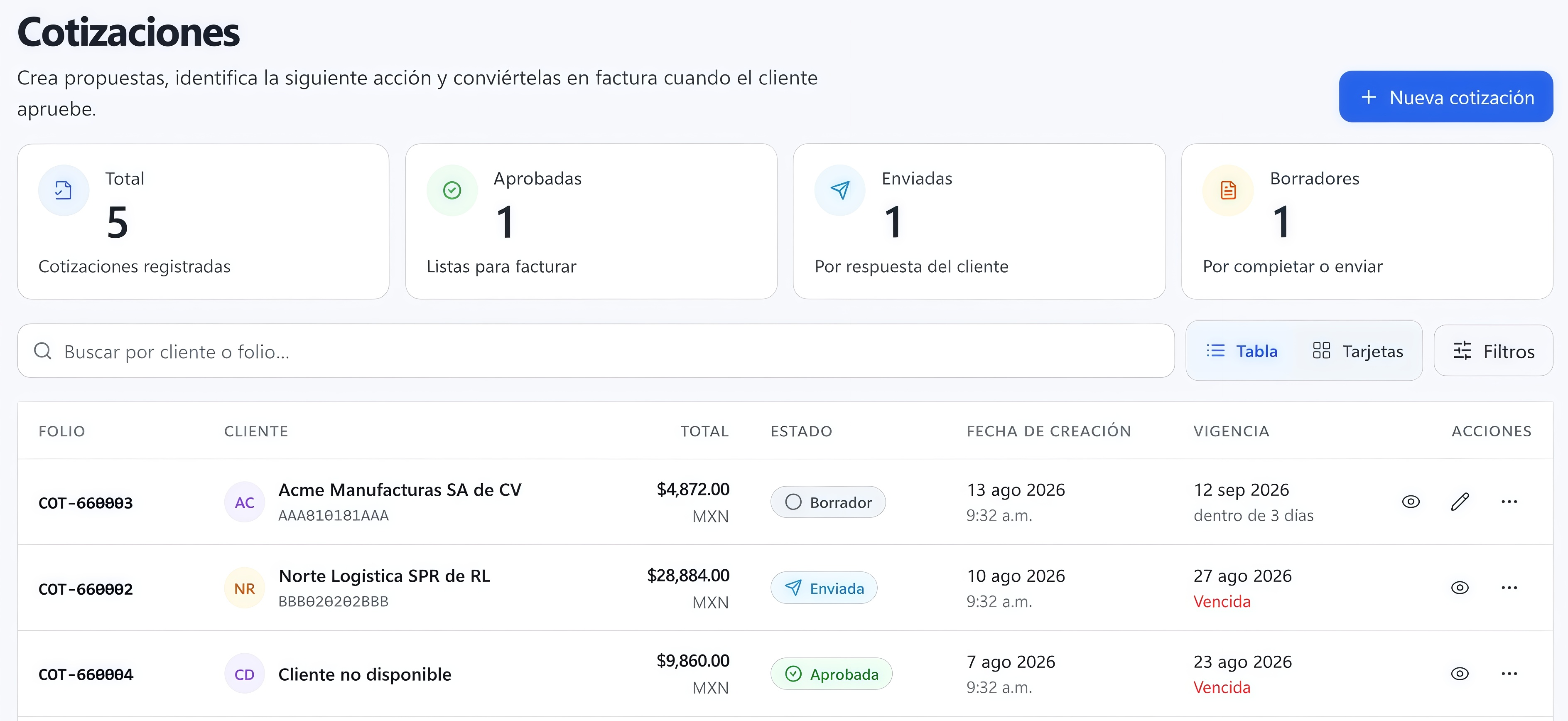Switch to Tabla view
This screenshot has width=1568, height=721.
pyautogui.click(x=1242, y=351)
